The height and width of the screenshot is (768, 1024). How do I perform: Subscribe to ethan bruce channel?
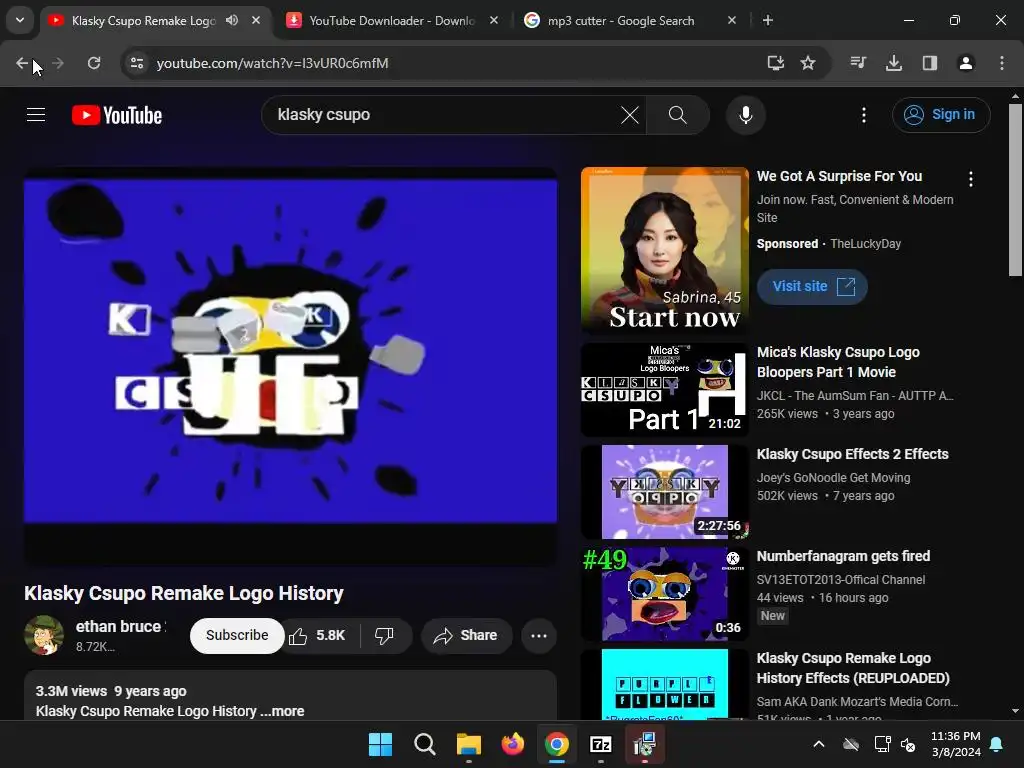[237, 635]
